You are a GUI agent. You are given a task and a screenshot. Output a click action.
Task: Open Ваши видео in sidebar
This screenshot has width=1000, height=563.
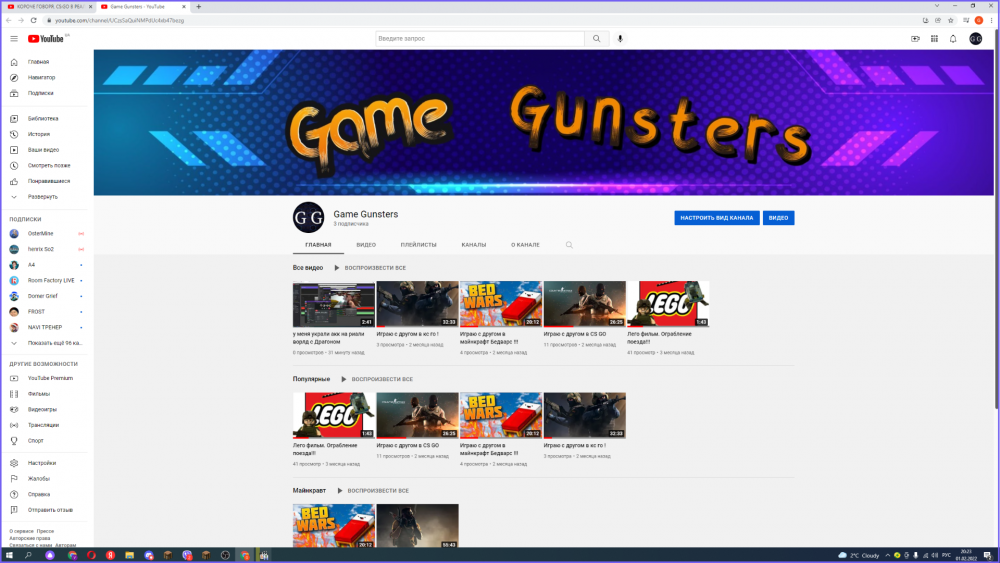45,150
